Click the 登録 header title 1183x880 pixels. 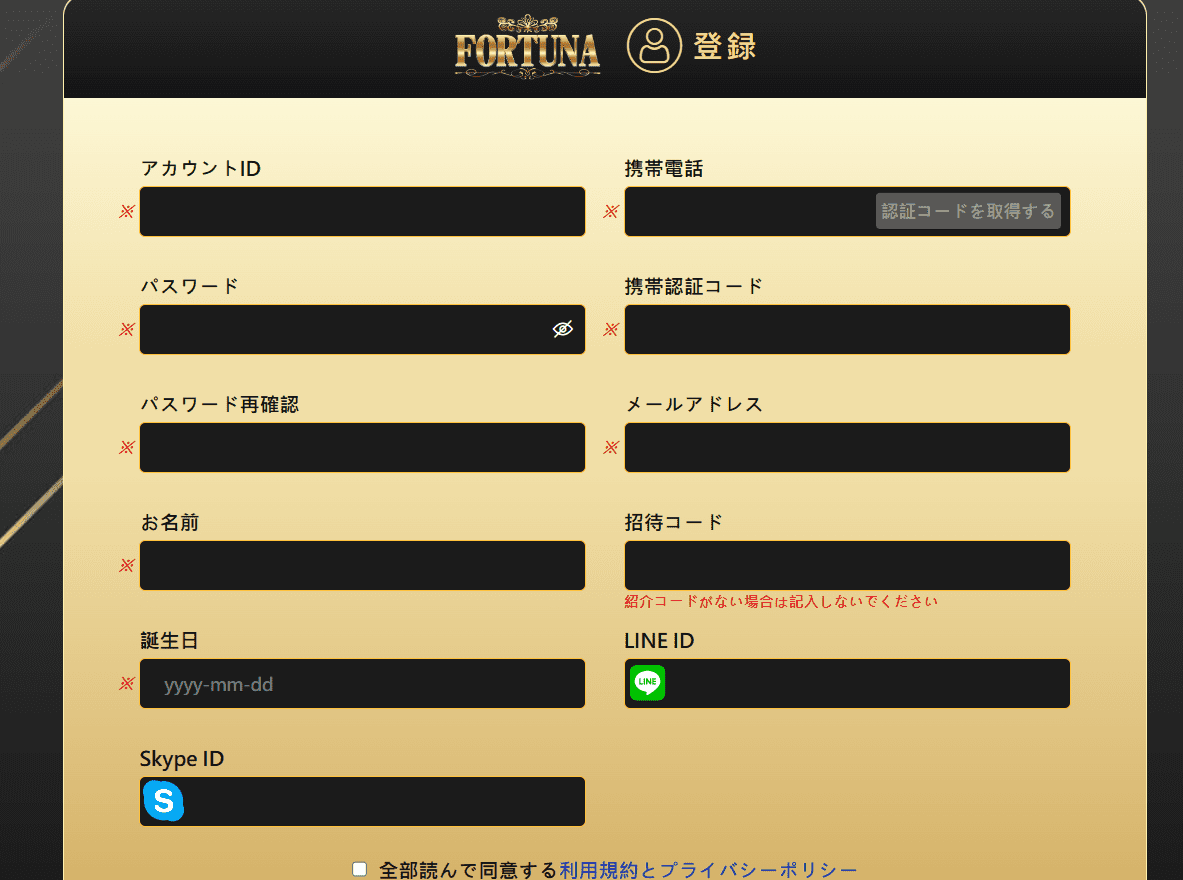(x=725, y=46)
